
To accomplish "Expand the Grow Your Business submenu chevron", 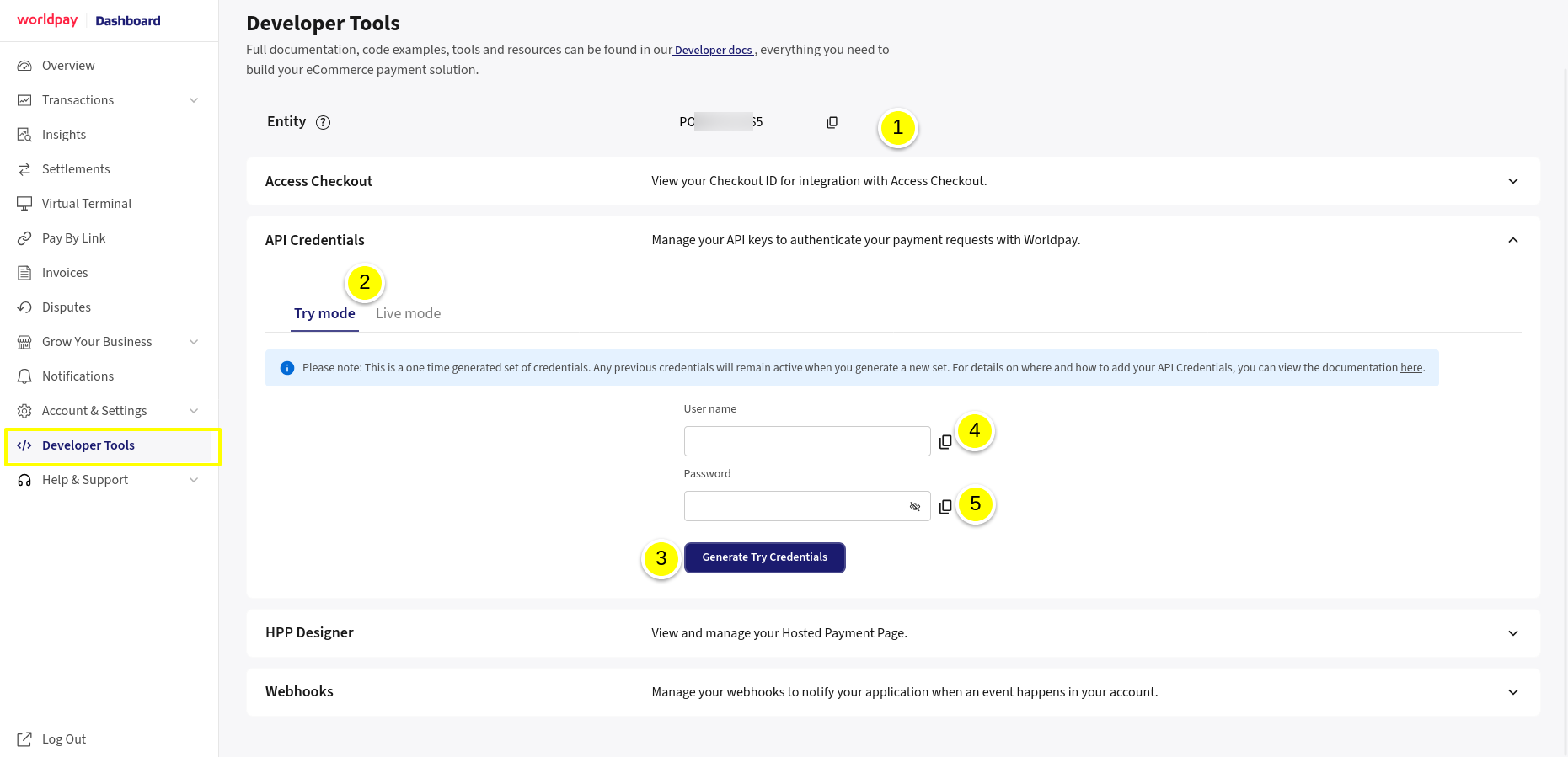I will click(194, 342).
